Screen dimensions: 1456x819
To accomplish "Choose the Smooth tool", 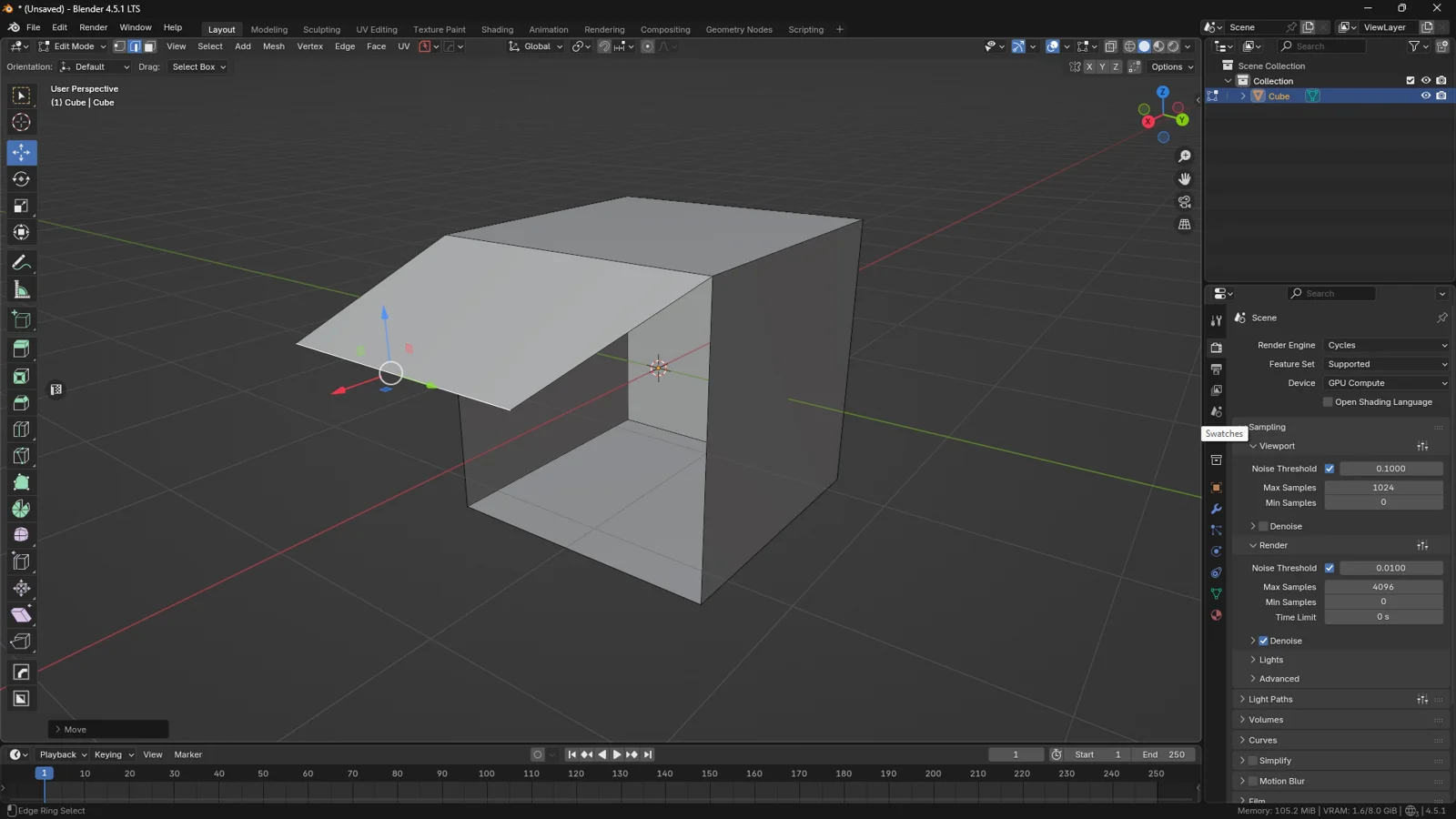I will click(x=21, y=535).
